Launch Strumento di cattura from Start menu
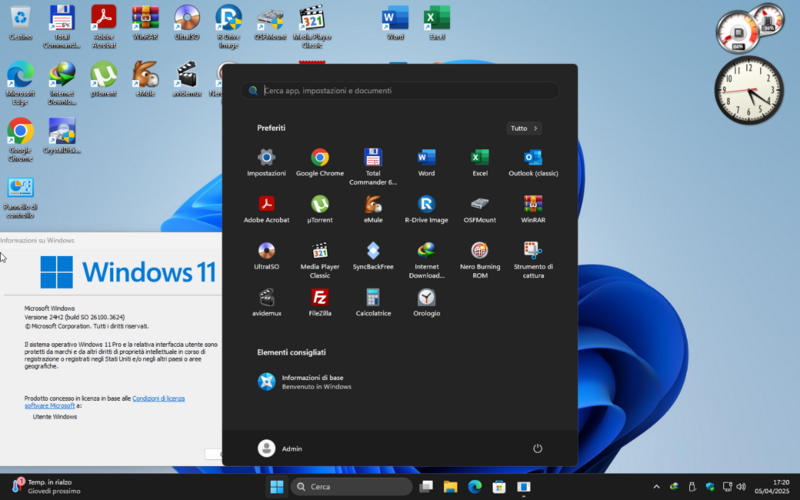Viewport: 800px width, 500px height. coord(533,260)
